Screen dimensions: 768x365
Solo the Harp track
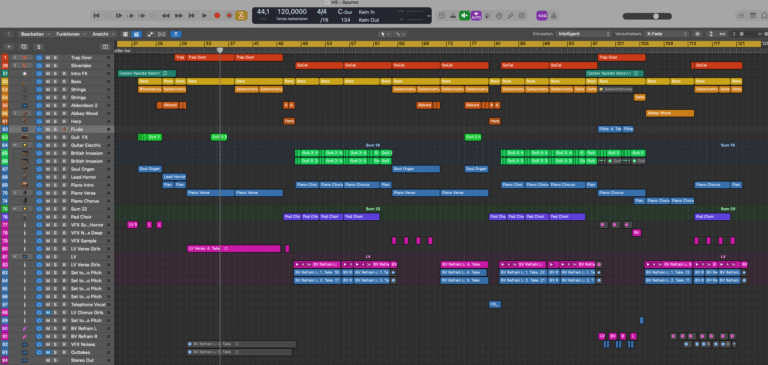pyautogui.click(x=55, y=121)
